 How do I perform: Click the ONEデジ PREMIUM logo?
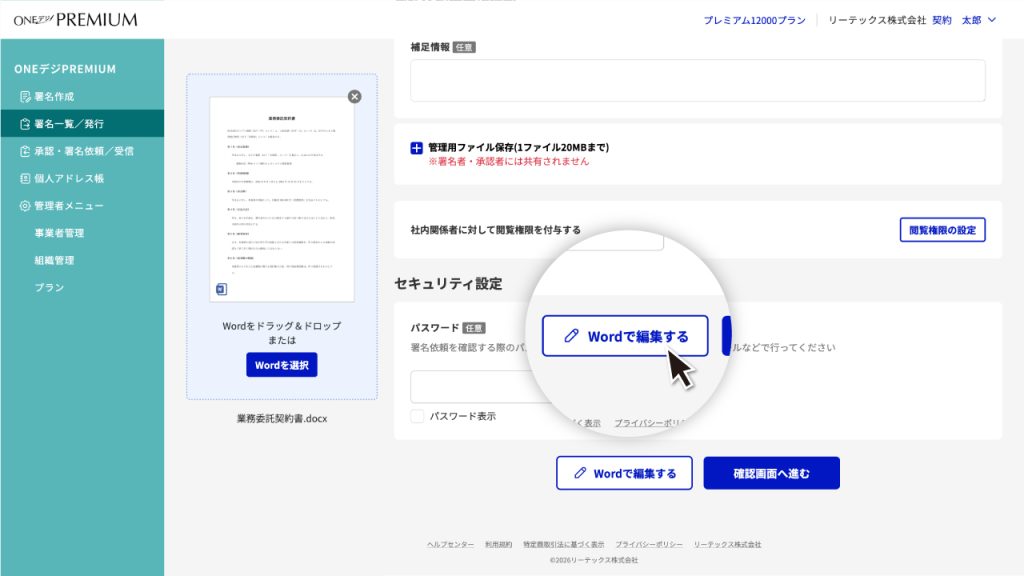[x=76, y=20]
